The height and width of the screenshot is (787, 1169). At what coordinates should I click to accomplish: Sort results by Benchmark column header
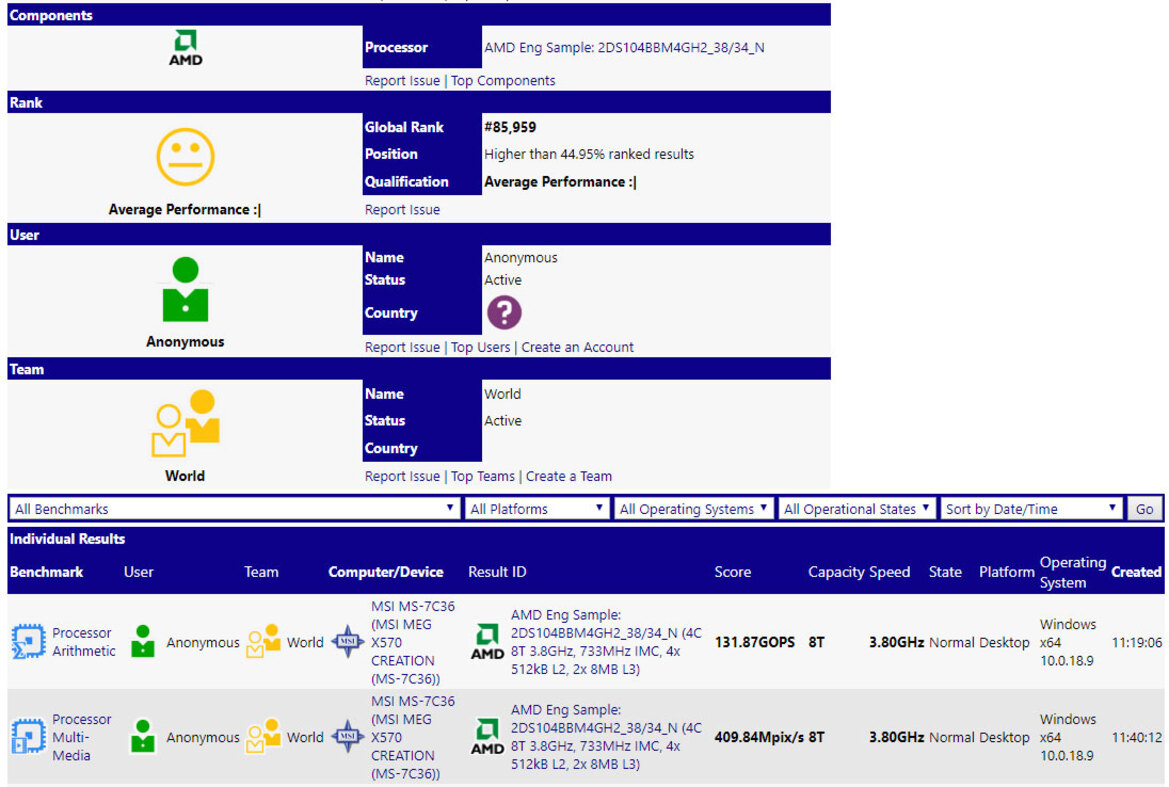46,572
